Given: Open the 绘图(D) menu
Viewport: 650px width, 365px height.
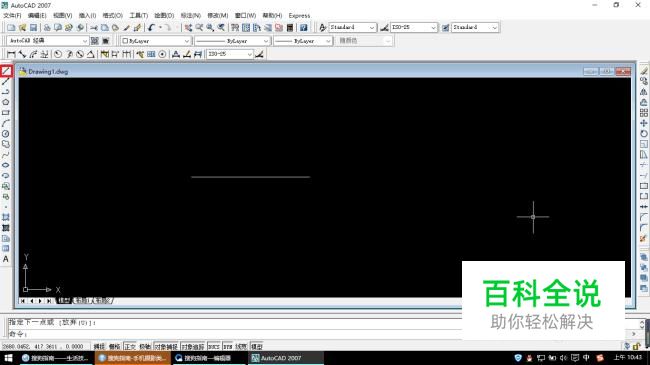Looking at the screenshot, I should 164,15.
